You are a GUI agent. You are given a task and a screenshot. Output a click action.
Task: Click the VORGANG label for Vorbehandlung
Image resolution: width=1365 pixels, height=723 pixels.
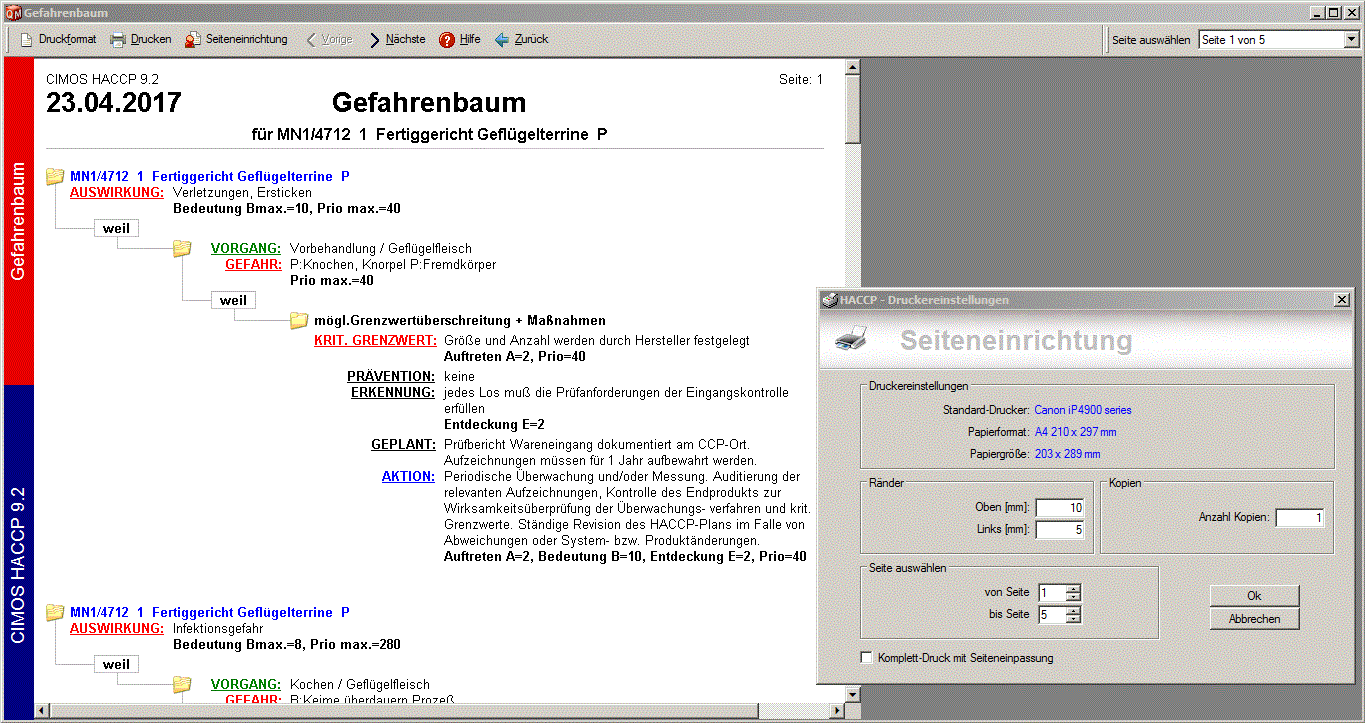click(x=246, y=248)
